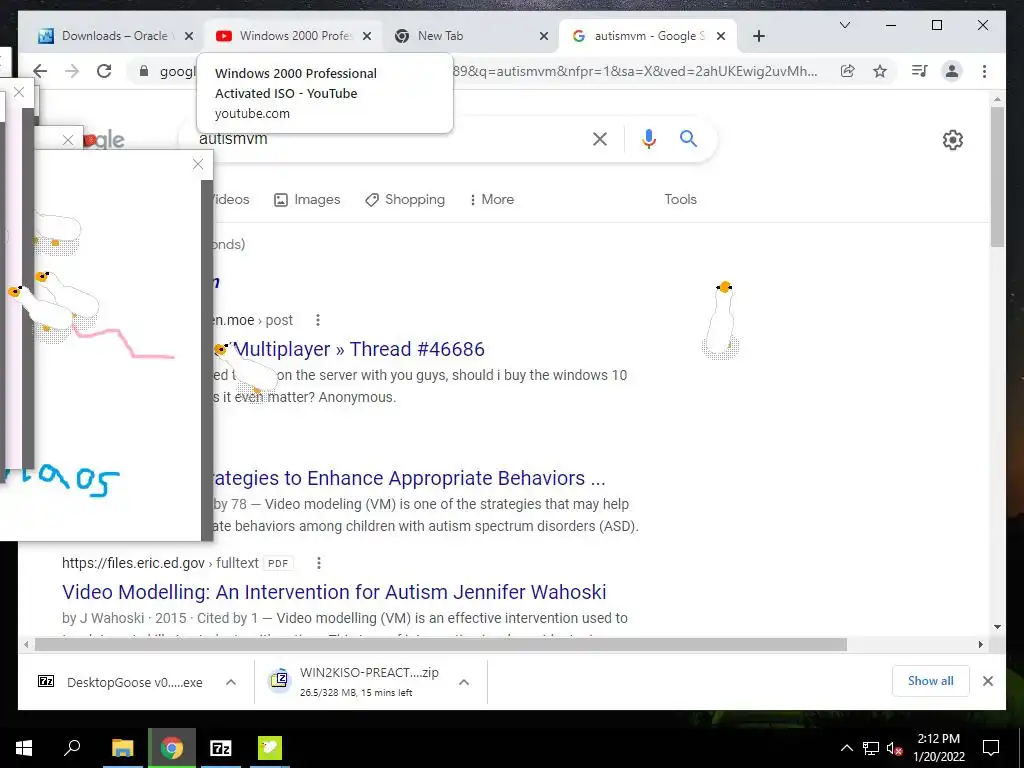Expand the More search filters
1024x768 pixels.
click(x=492, y=199)
